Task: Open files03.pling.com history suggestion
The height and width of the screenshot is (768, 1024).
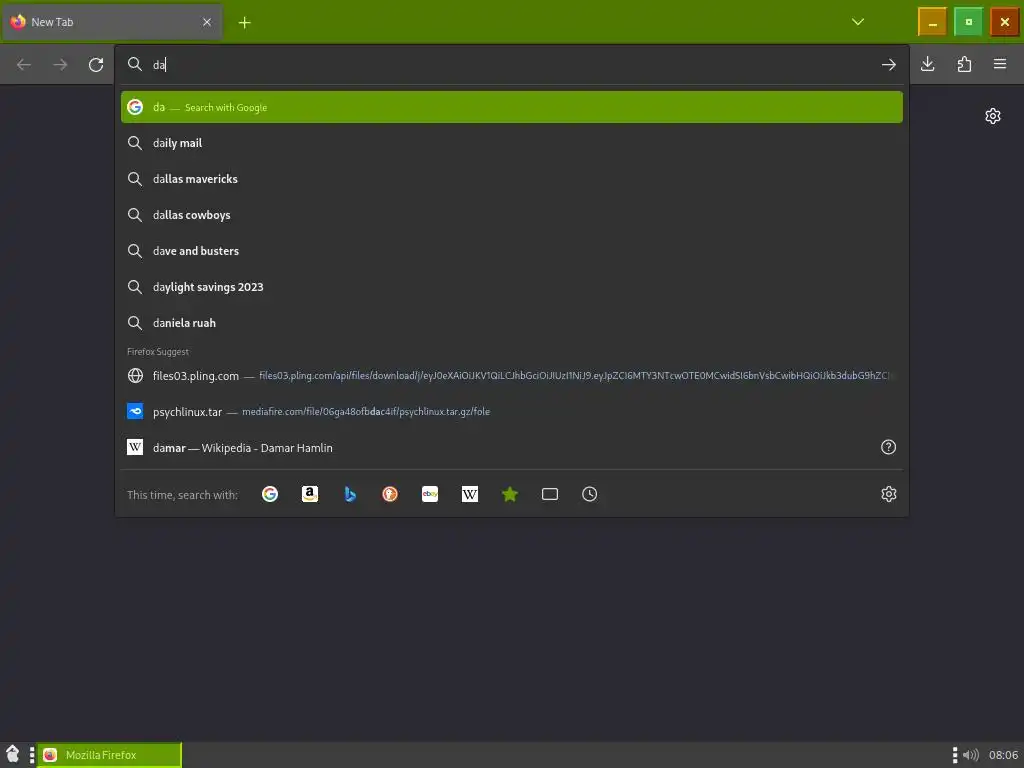Action: (x=511, y=376)
